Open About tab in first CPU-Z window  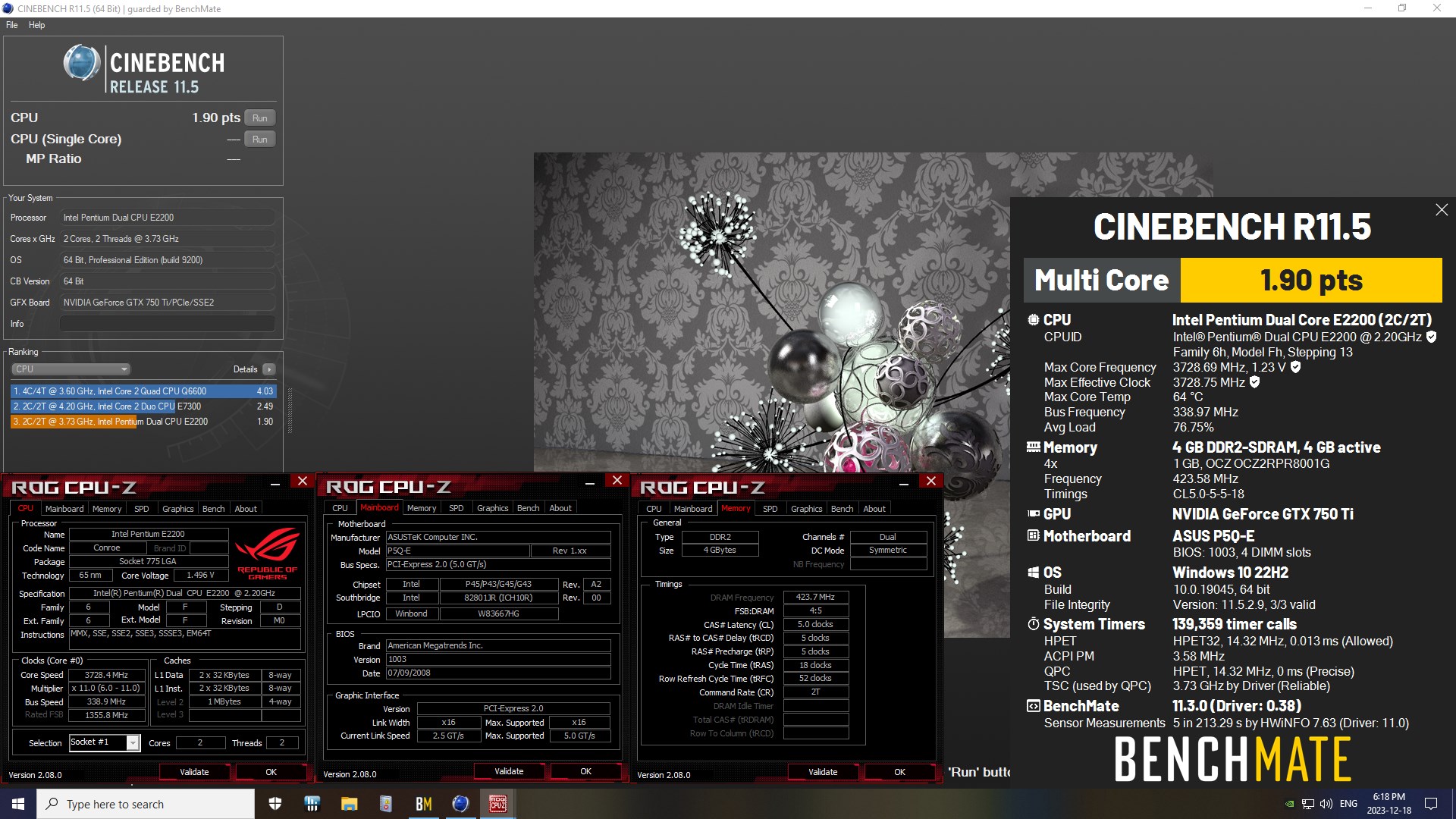tap(246, 509)
